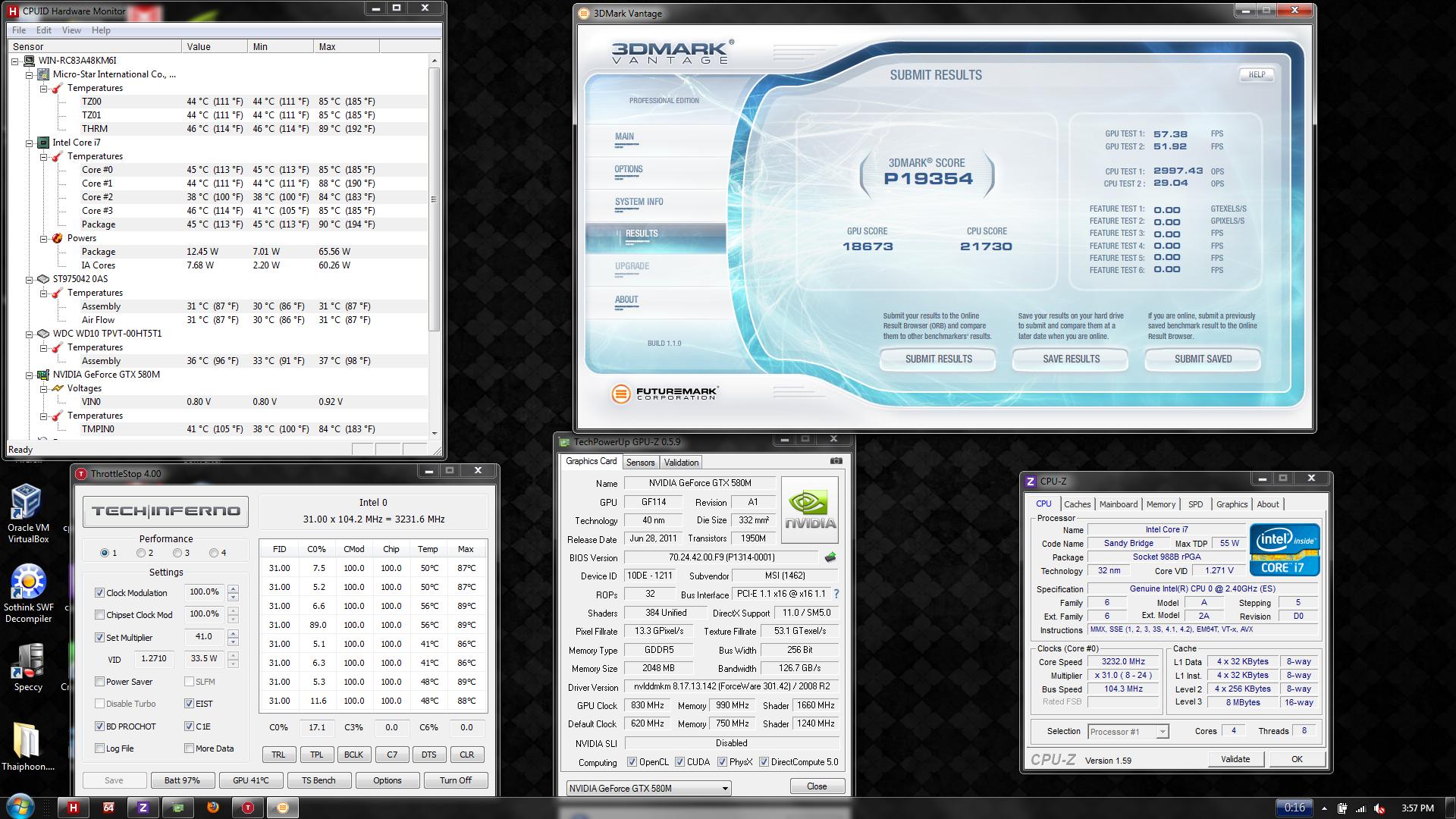Click Turn Off in ThrottleStop
The width and height of the screenshot is (1456, 819).
[x=455, y=780]
